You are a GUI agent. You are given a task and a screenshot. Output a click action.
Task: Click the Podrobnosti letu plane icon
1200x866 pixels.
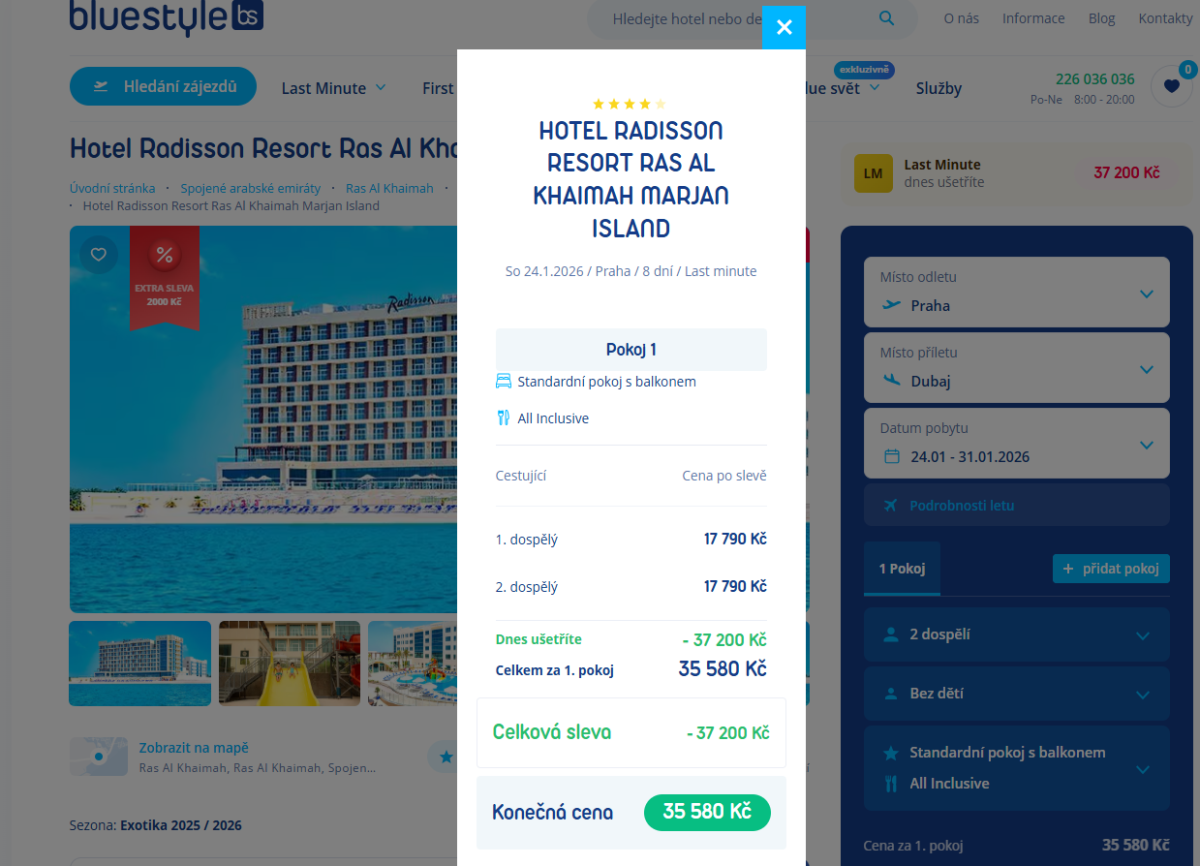[x=891, y=505]
